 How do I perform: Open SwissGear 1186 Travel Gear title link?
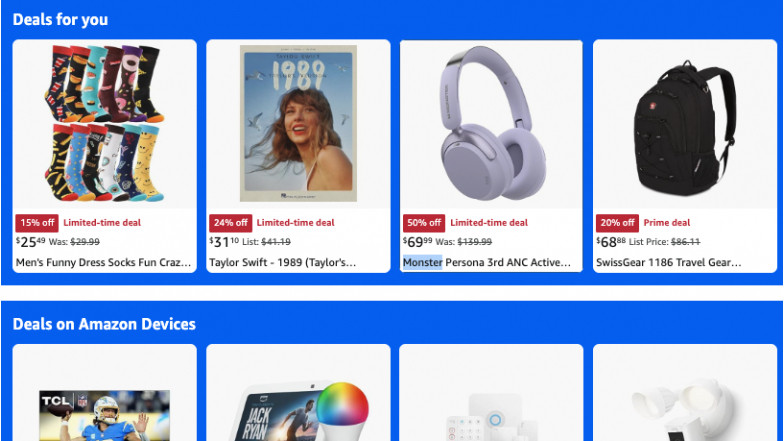(668, 262)
